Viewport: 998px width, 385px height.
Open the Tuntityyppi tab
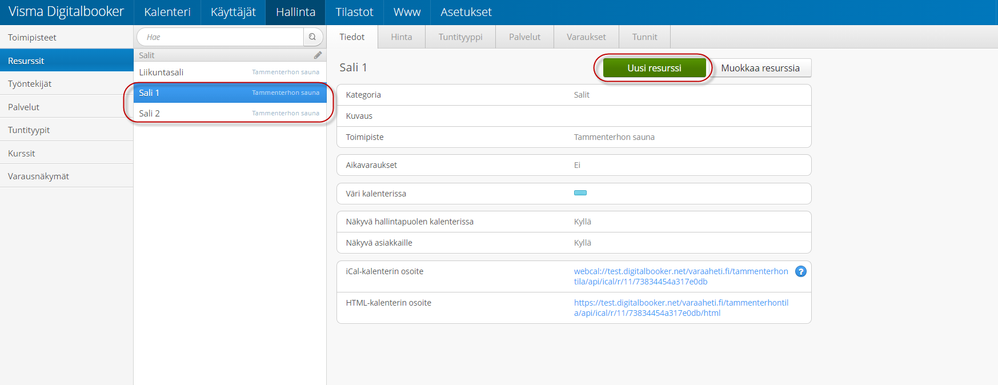point(460,37)
